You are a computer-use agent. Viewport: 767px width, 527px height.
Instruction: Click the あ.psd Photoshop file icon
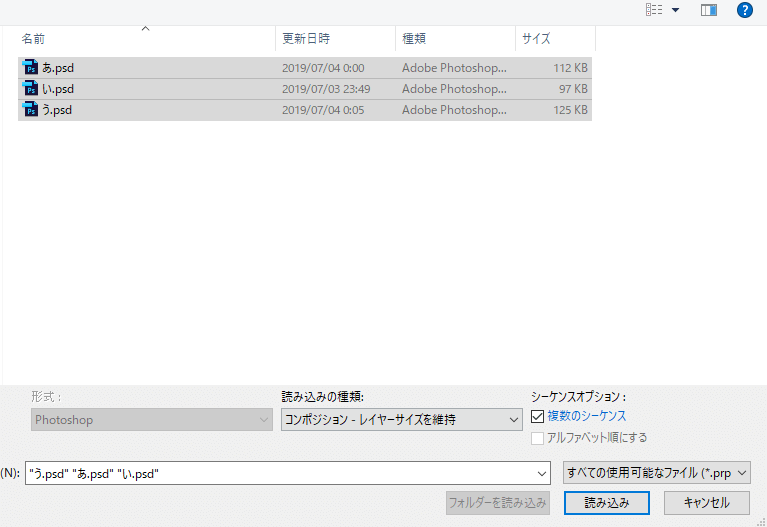click(30, 68)
